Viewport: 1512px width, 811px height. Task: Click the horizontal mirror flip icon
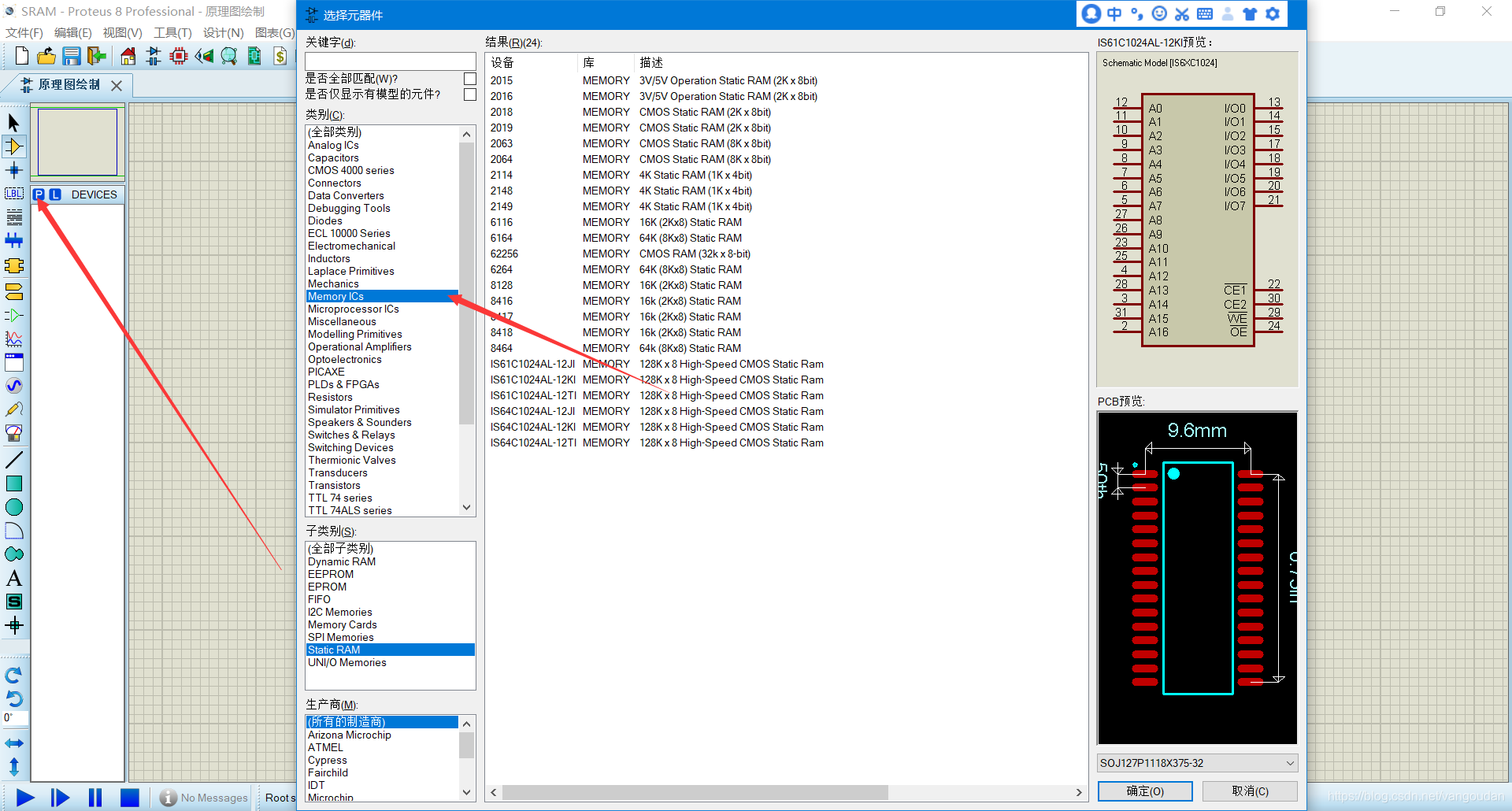[13, 743]
